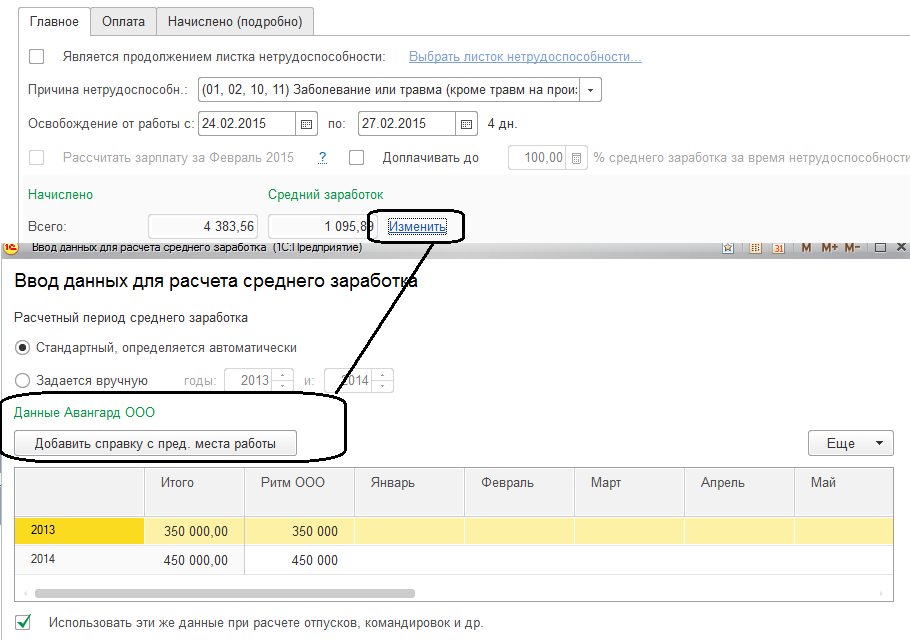Open calendar picker for end date 27.02.2015
910x640 pixels.
pos(466,124)
